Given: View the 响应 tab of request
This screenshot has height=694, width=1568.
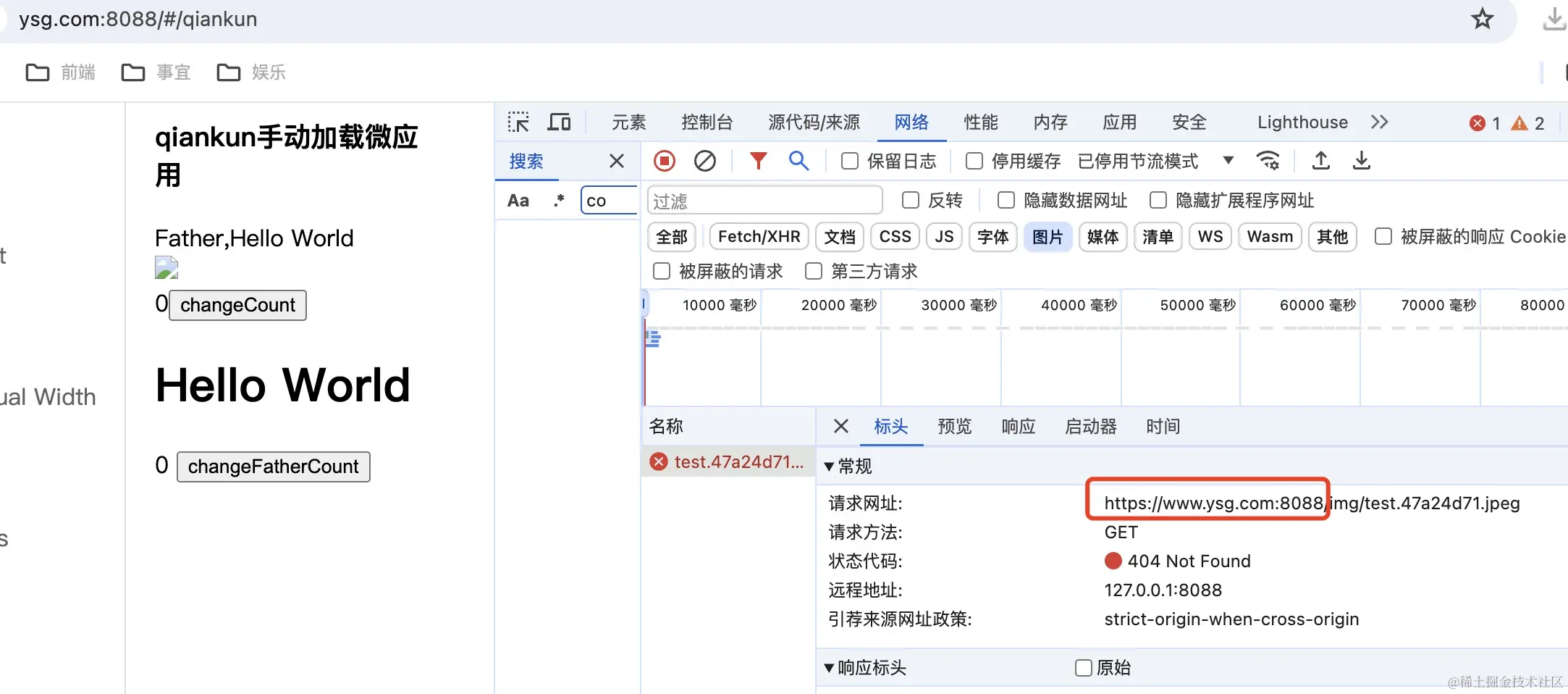Looking at the screenshot, I should 1019,426.
